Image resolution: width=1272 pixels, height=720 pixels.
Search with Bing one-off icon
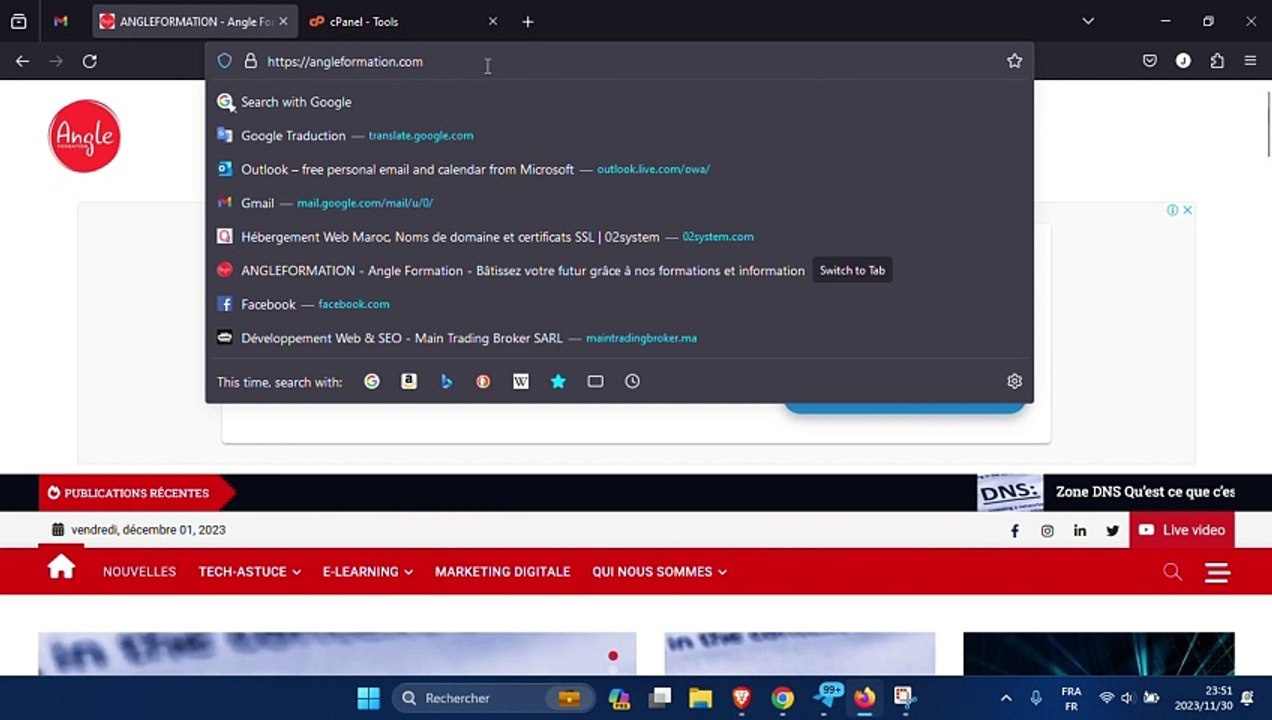tap(446, 381)
